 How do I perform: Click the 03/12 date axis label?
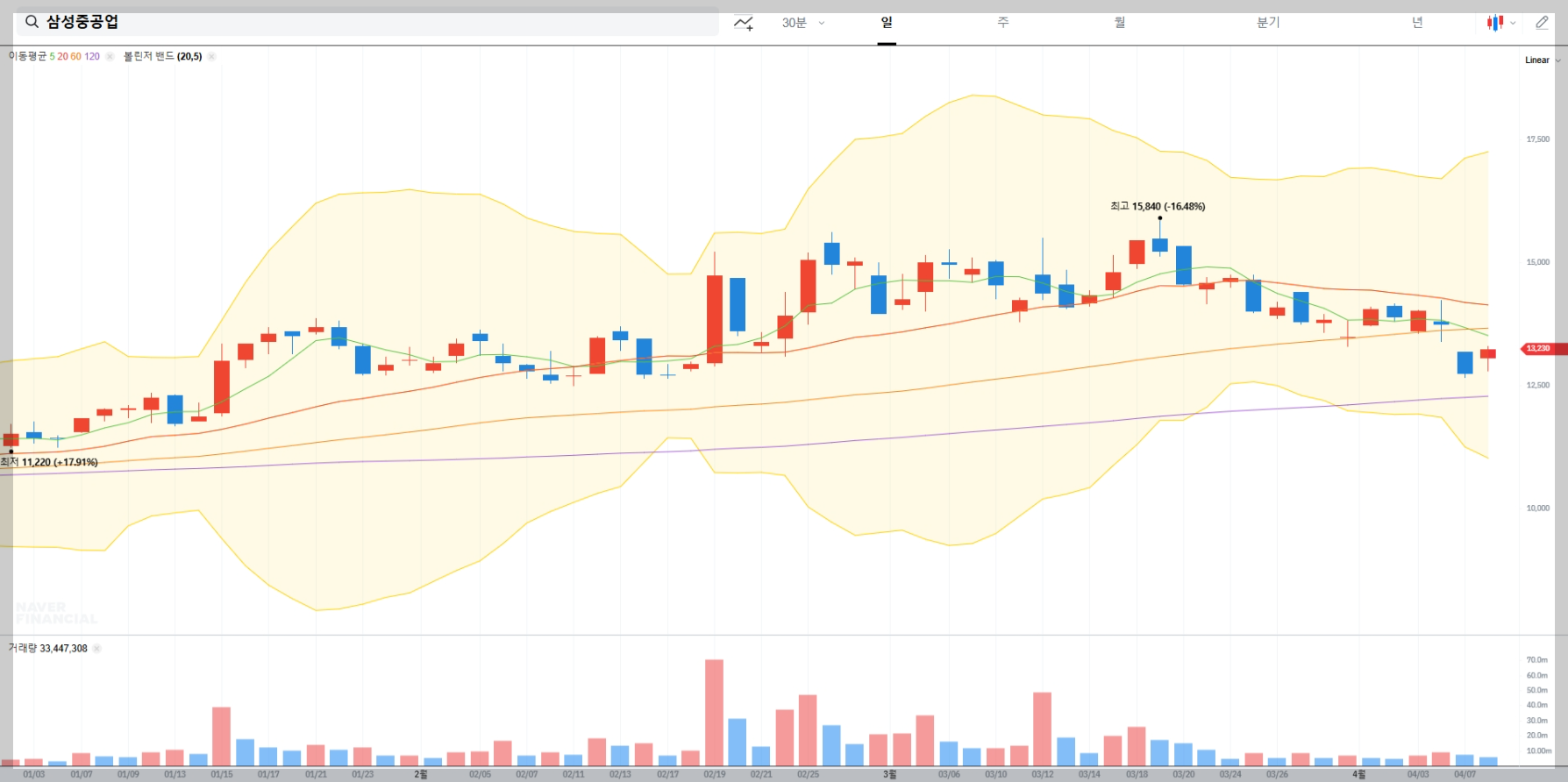tap(1042, 774)
